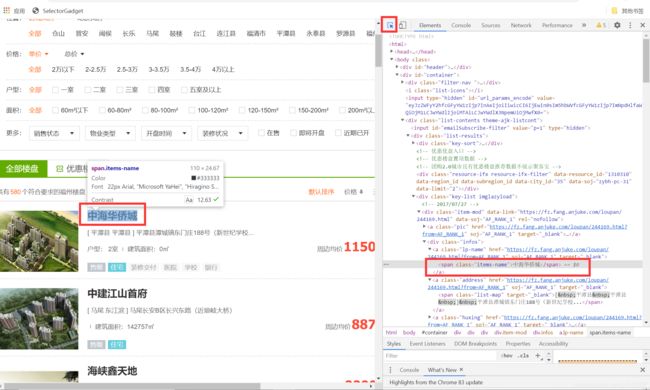
Task: Check the 60m²以下 area checkbox
Action: pyautogui.click(x=55, y=110)
